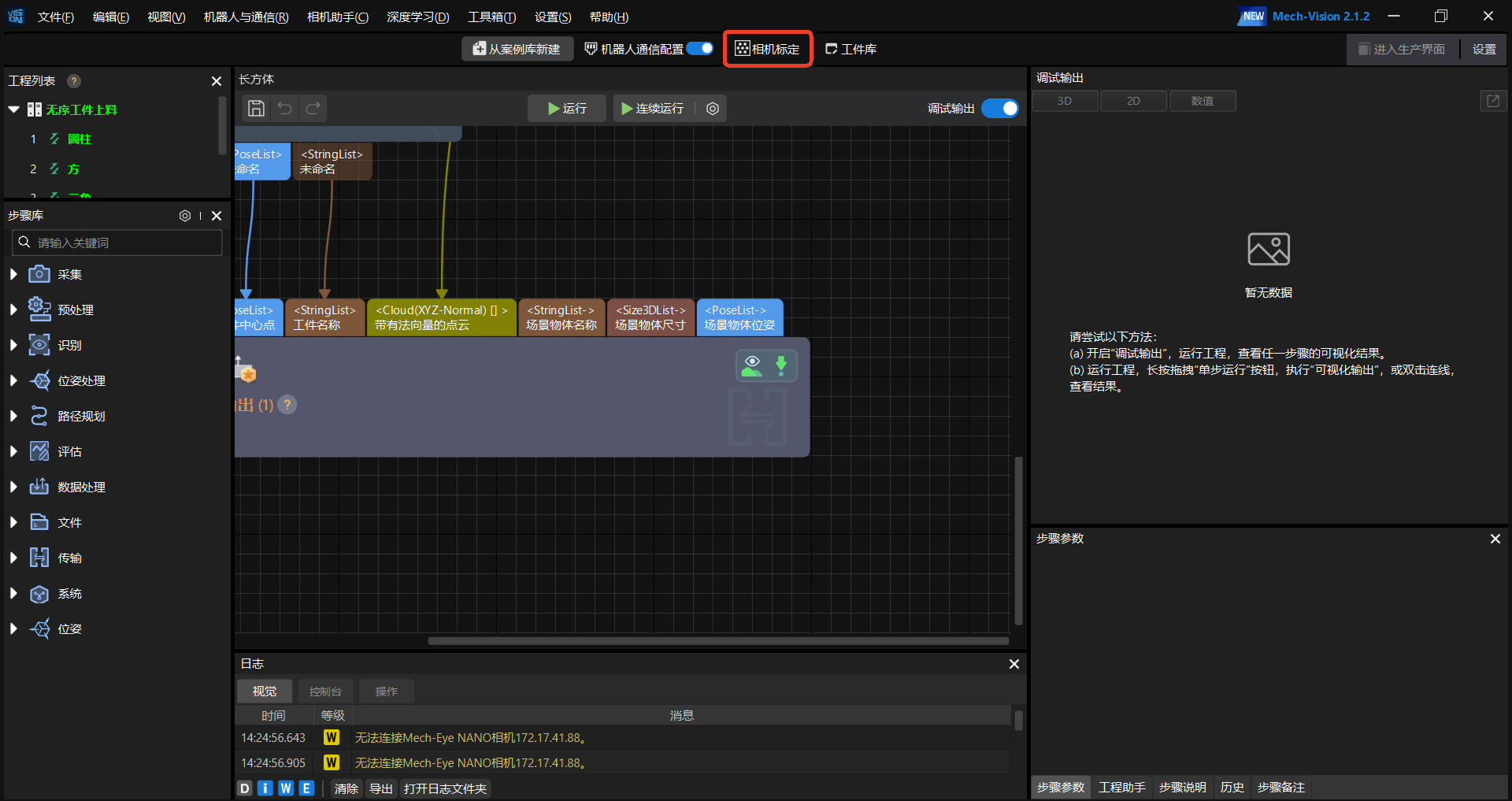Click the help question mark beside 工程列表
Viewport: 1512px width, 801px height.
click(x=74, y=81)
